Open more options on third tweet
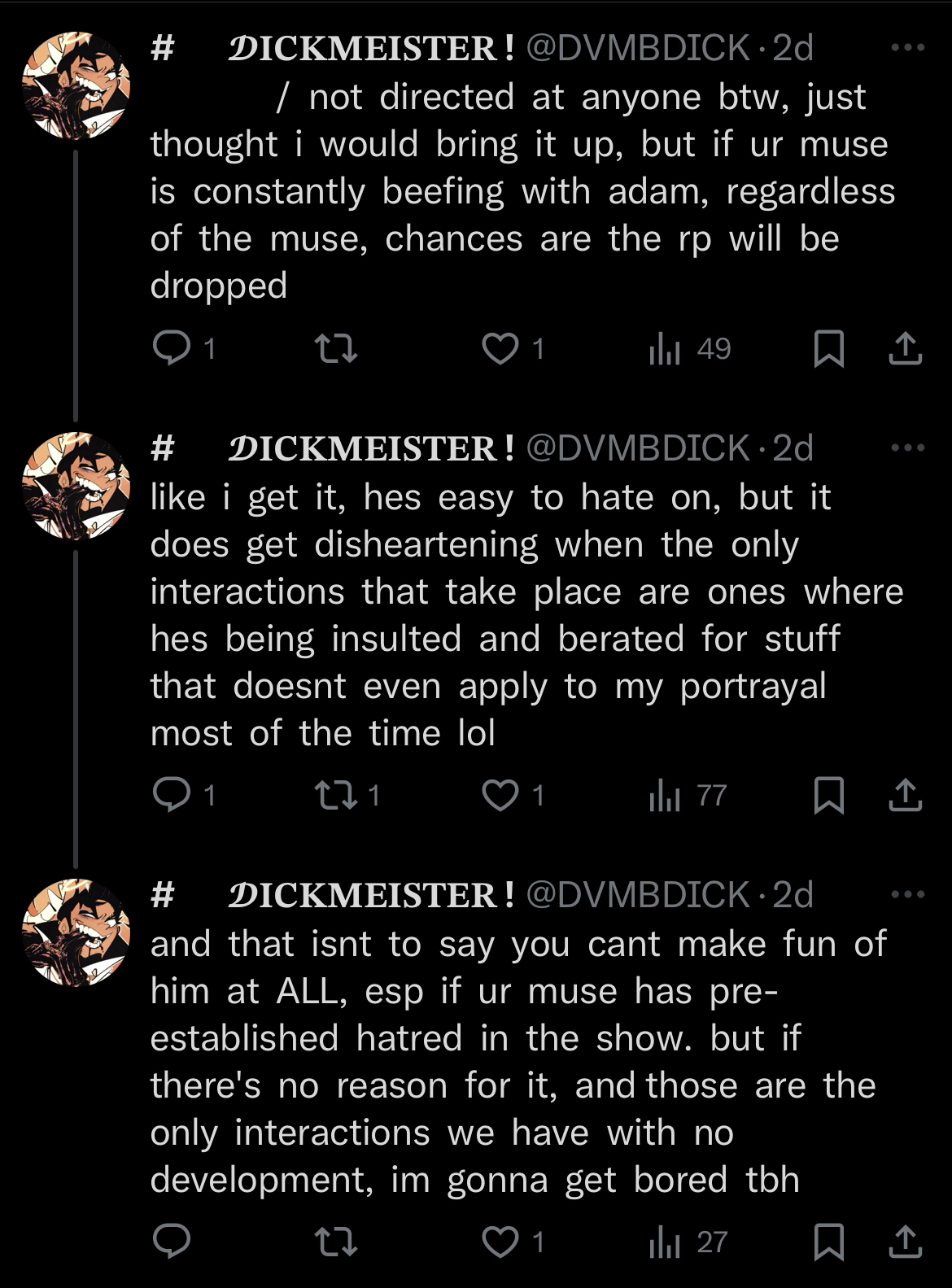 pos(908,895)
